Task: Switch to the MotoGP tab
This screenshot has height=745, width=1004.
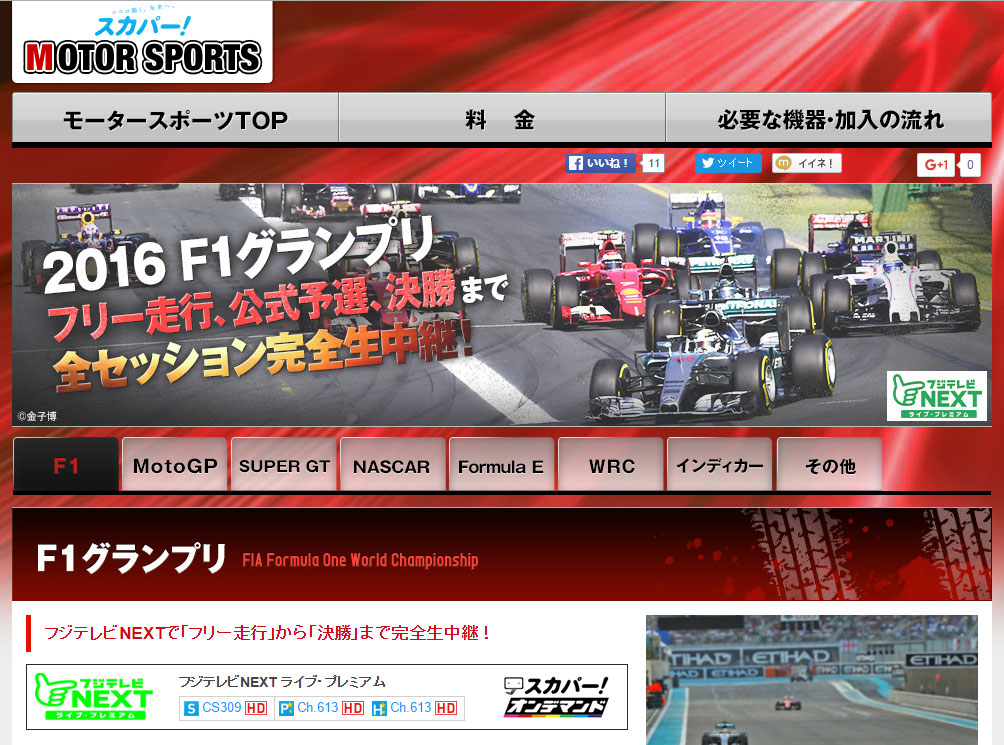Action: pos(175,465)
